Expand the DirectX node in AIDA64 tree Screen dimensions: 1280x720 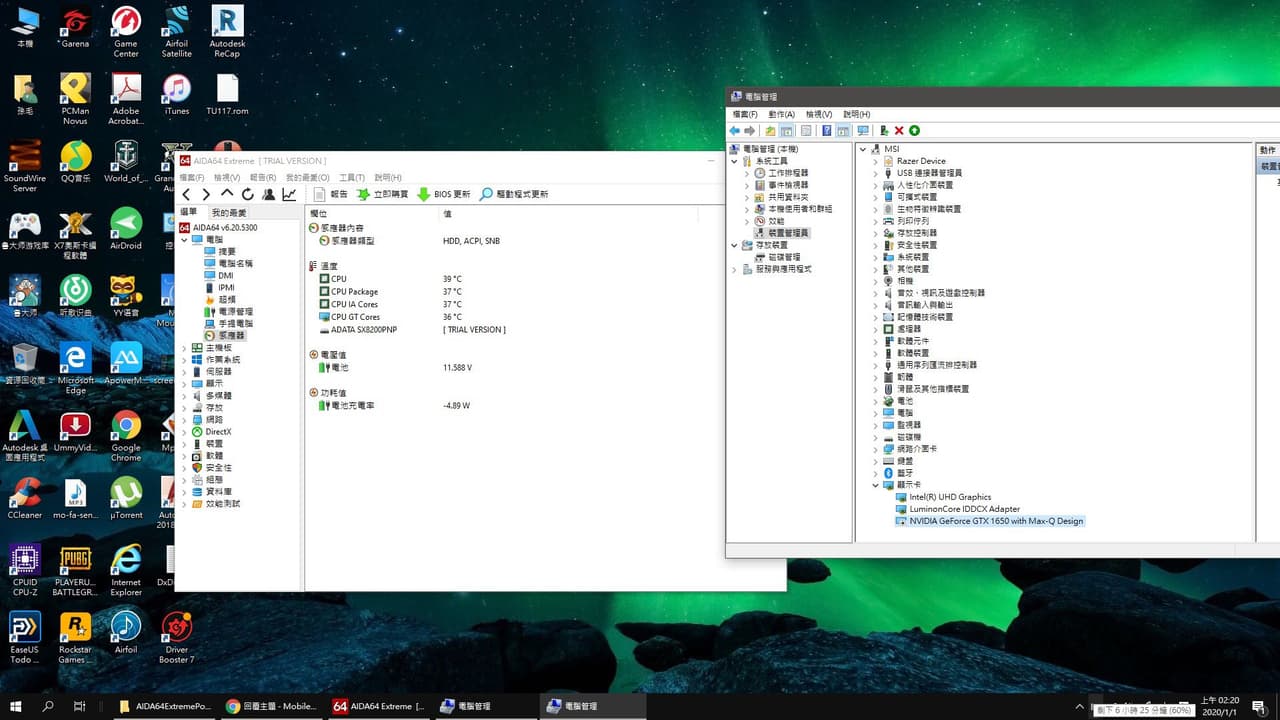click(x=184, y=432)
